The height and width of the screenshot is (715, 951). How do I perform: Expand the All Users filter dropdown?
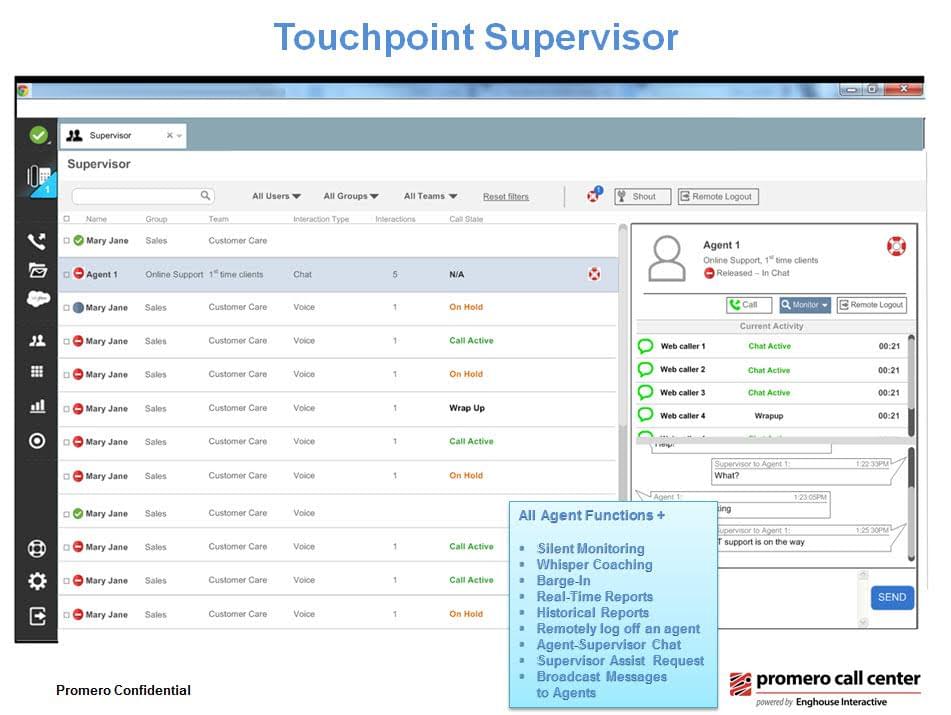click(276, 196)
